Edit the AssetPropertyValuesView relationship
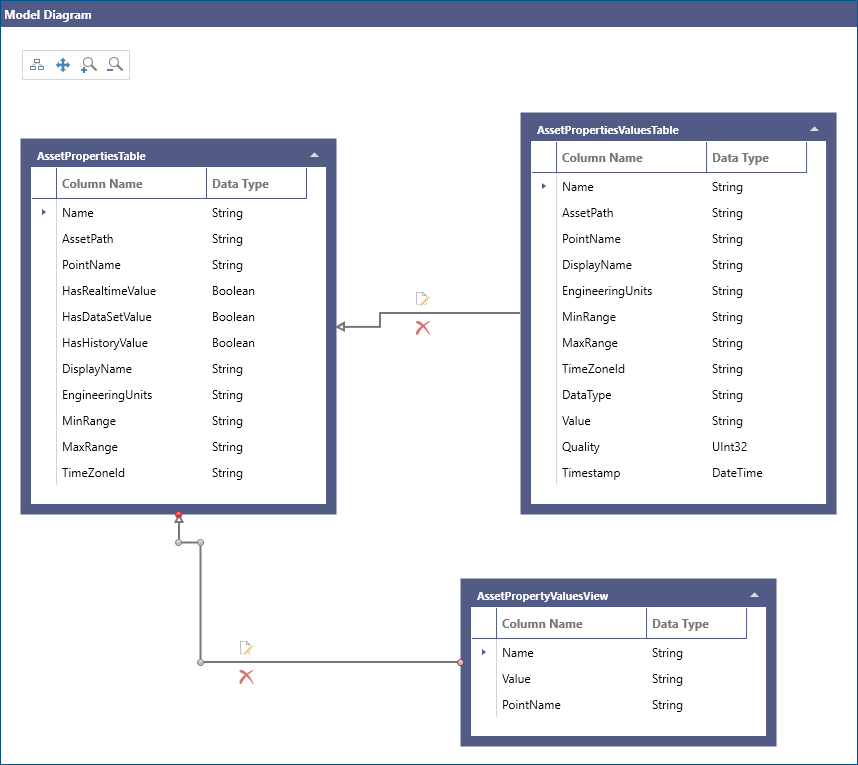 pyautogui.click(x=246, y=647)
